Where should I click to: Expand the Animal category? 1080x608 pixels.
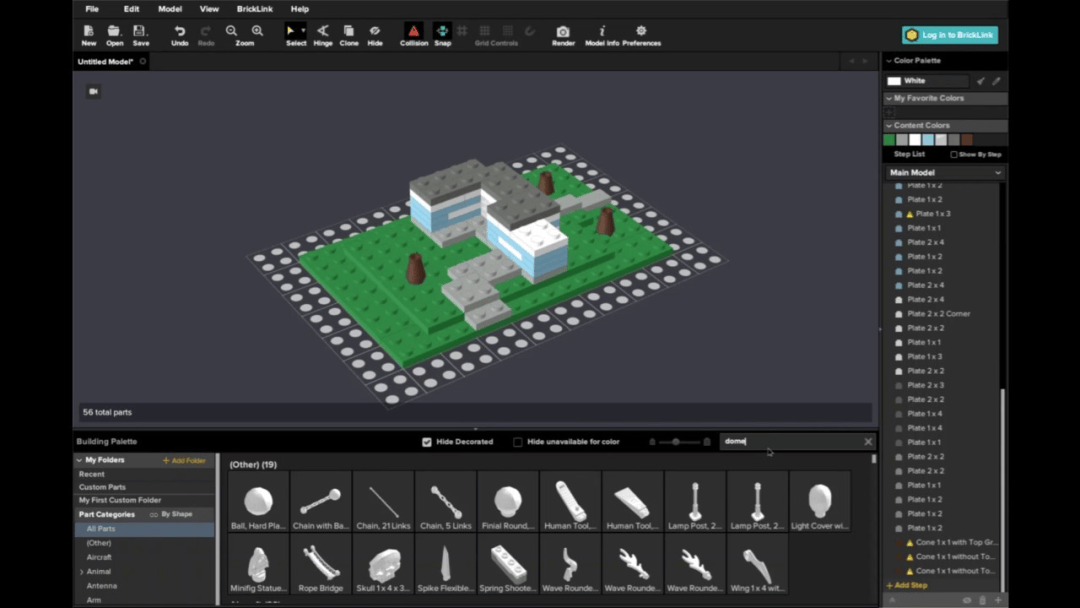82,572
